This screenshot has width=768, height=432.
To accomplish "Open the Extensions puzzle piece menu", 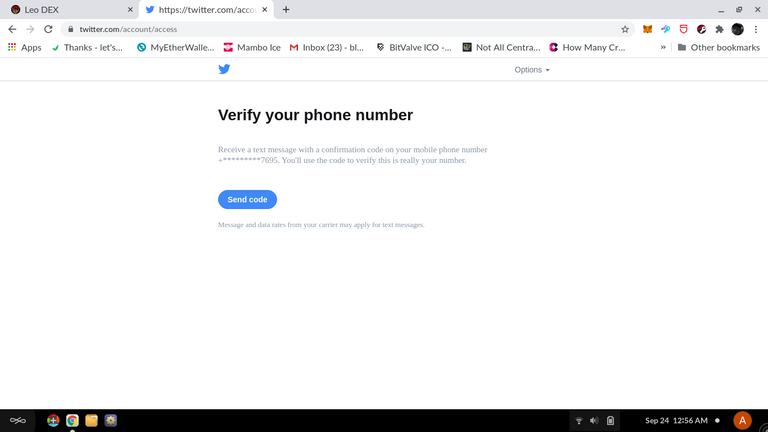I will tap(719, 29).
